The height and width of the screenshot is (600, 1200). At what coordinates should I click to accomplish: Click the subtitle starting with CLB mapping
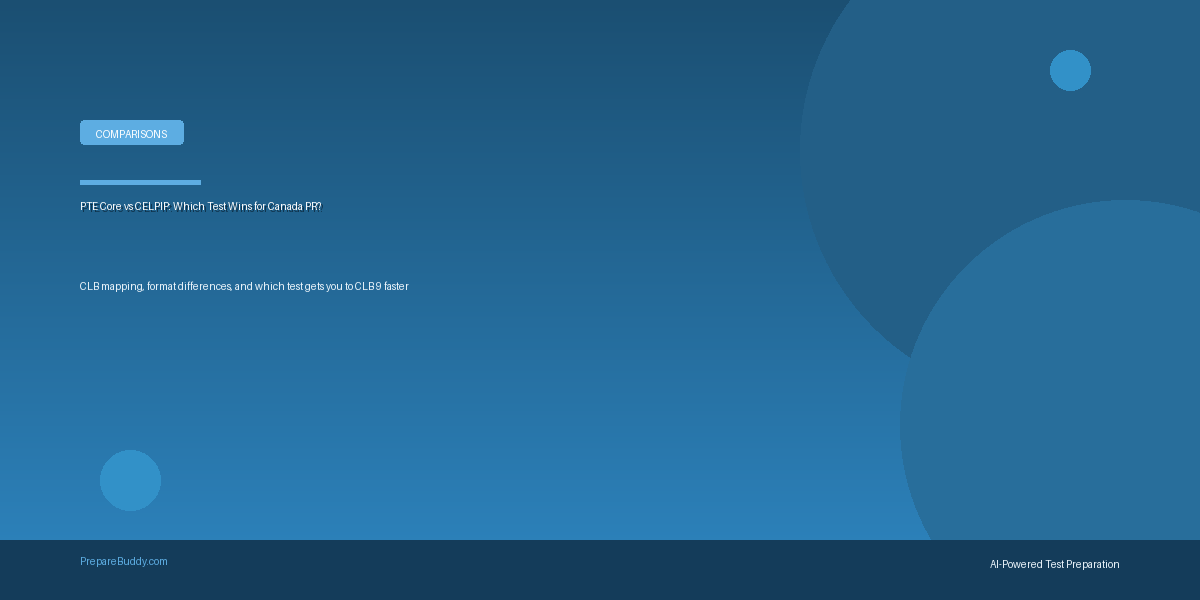click(x=244, y=287)
